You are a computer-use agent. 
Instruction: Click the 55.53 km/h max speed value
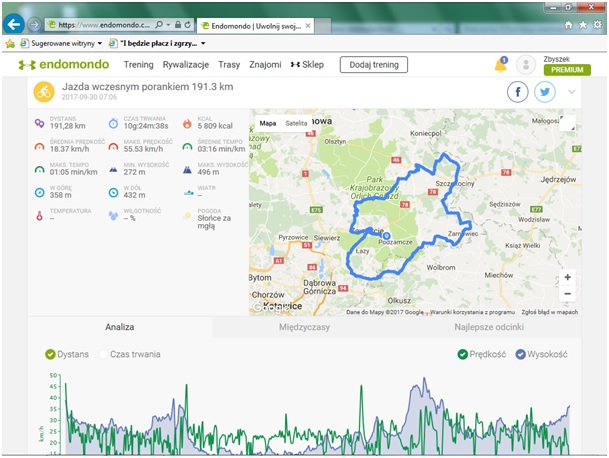pyautogui.click(x=144, y=149)
